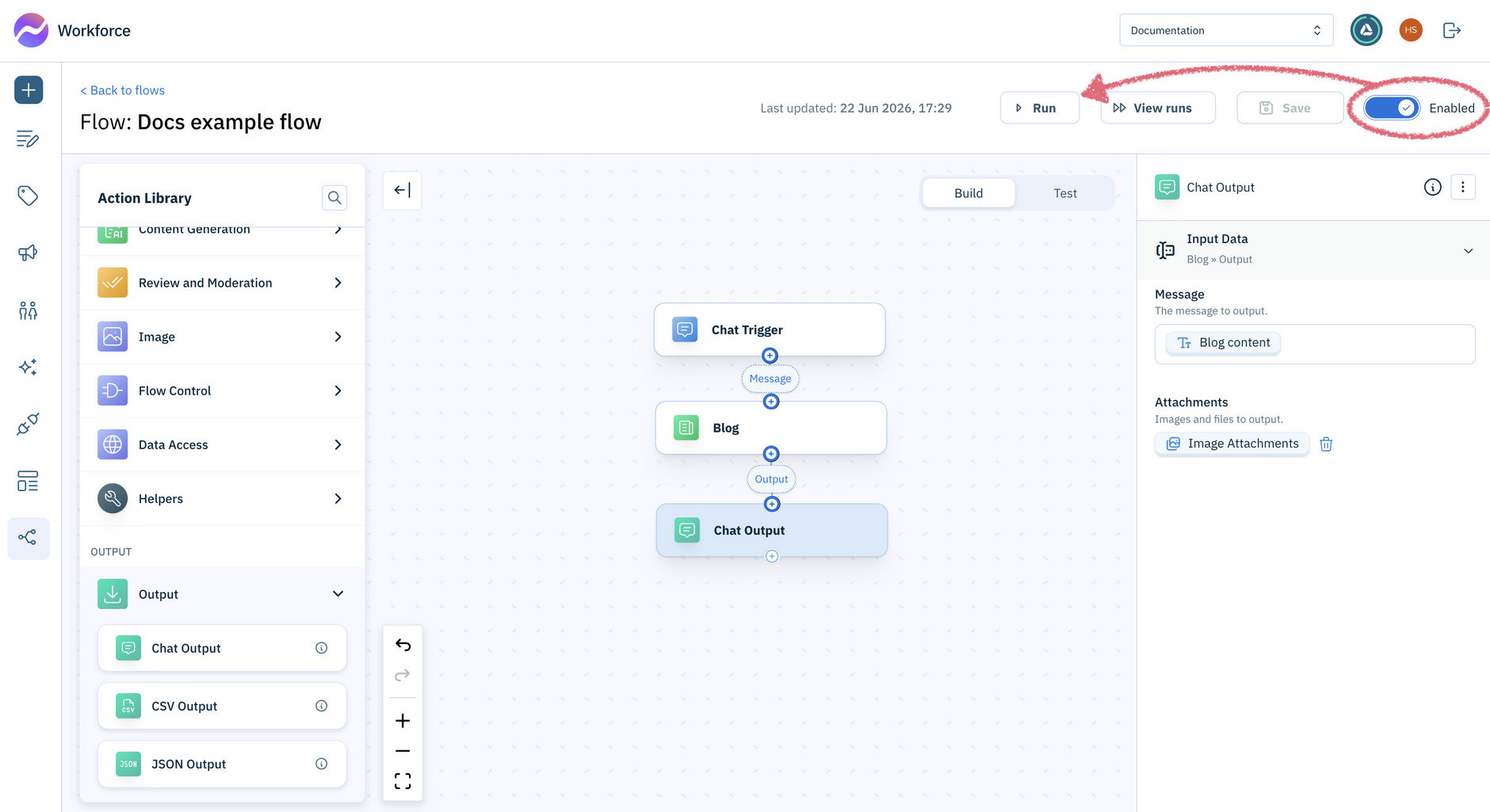Screen dimensions: 1490x812
Task: Click the Save button
Action: 1290,108
